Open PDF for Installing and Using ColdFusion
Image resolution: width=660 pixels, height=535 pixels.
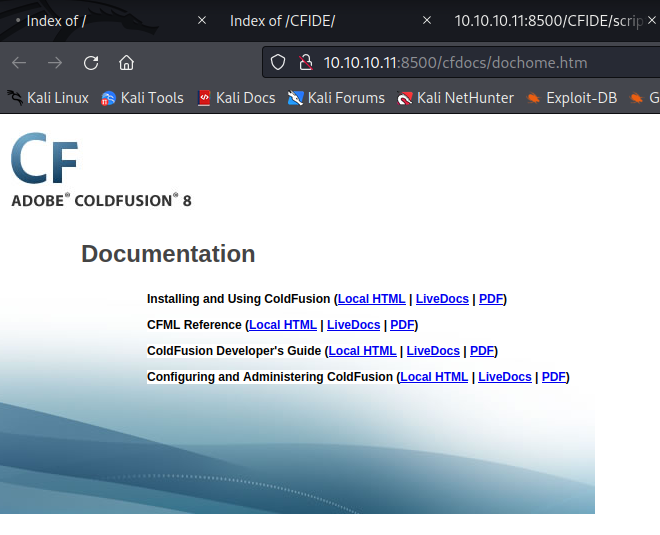point(491,299)
